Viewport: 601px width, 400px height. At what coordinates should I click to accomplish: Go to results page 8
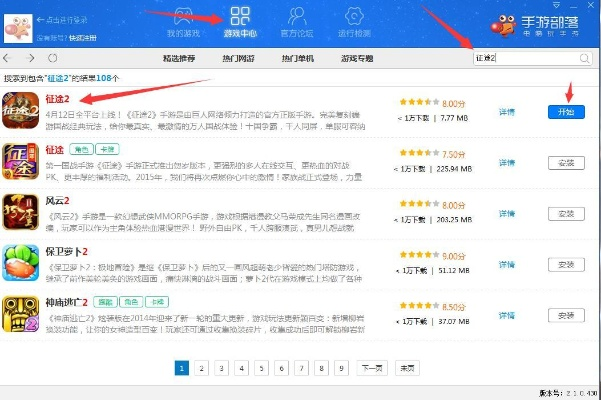[321, 368]
